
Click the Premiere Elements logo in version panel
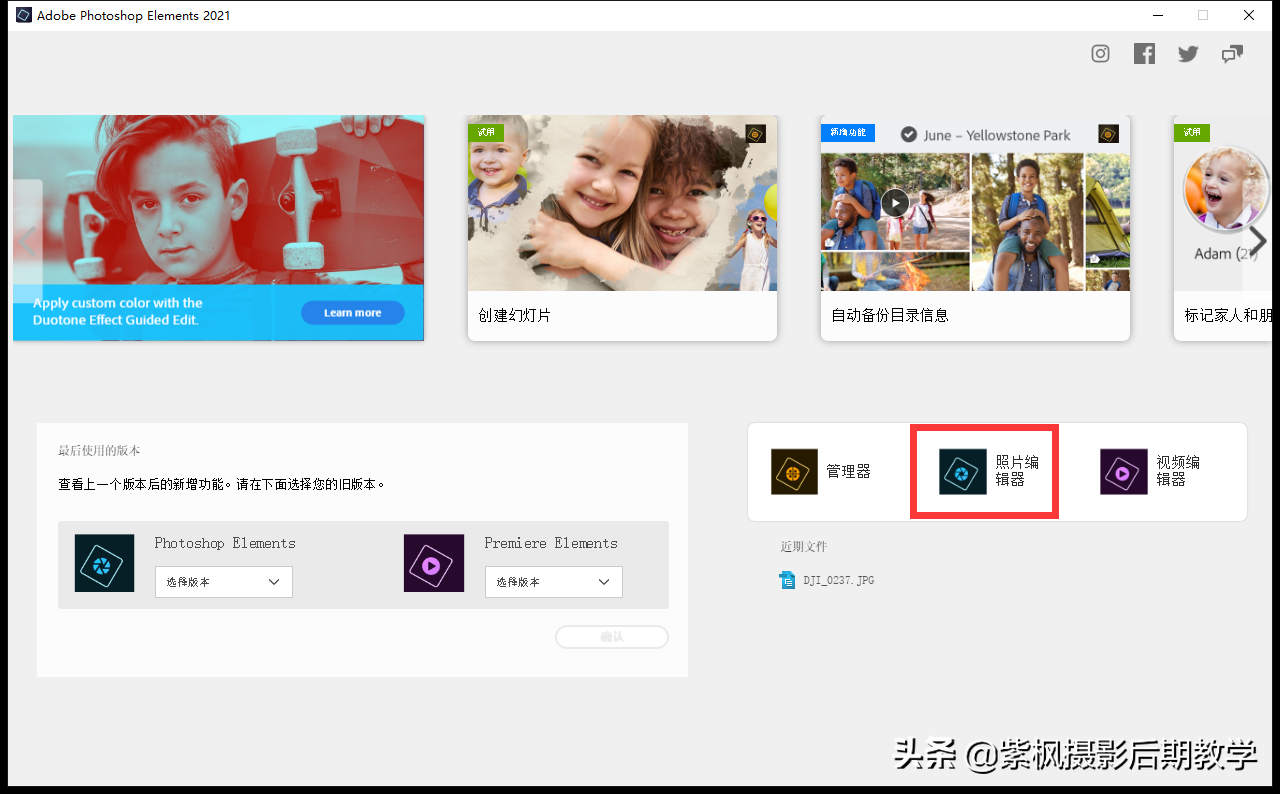click(434, 563)
